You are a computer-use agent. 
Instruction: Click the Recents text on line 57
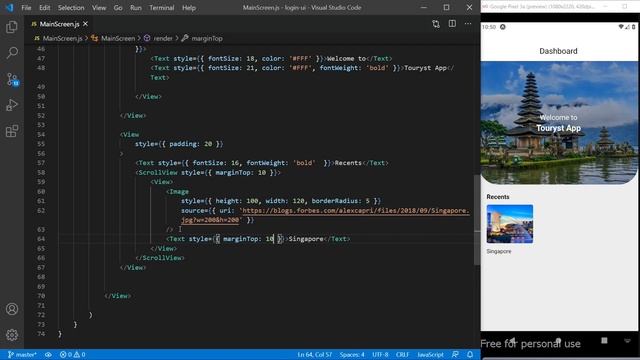click(x=348, y=163)
